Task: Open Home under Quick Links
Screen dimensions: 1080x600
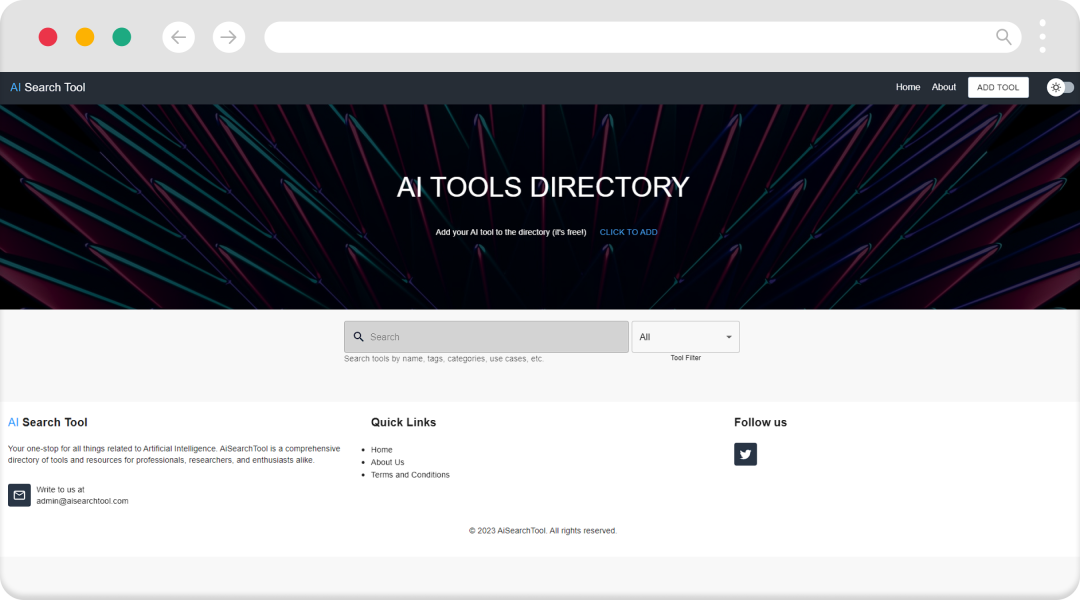Action: coord(382,450)
